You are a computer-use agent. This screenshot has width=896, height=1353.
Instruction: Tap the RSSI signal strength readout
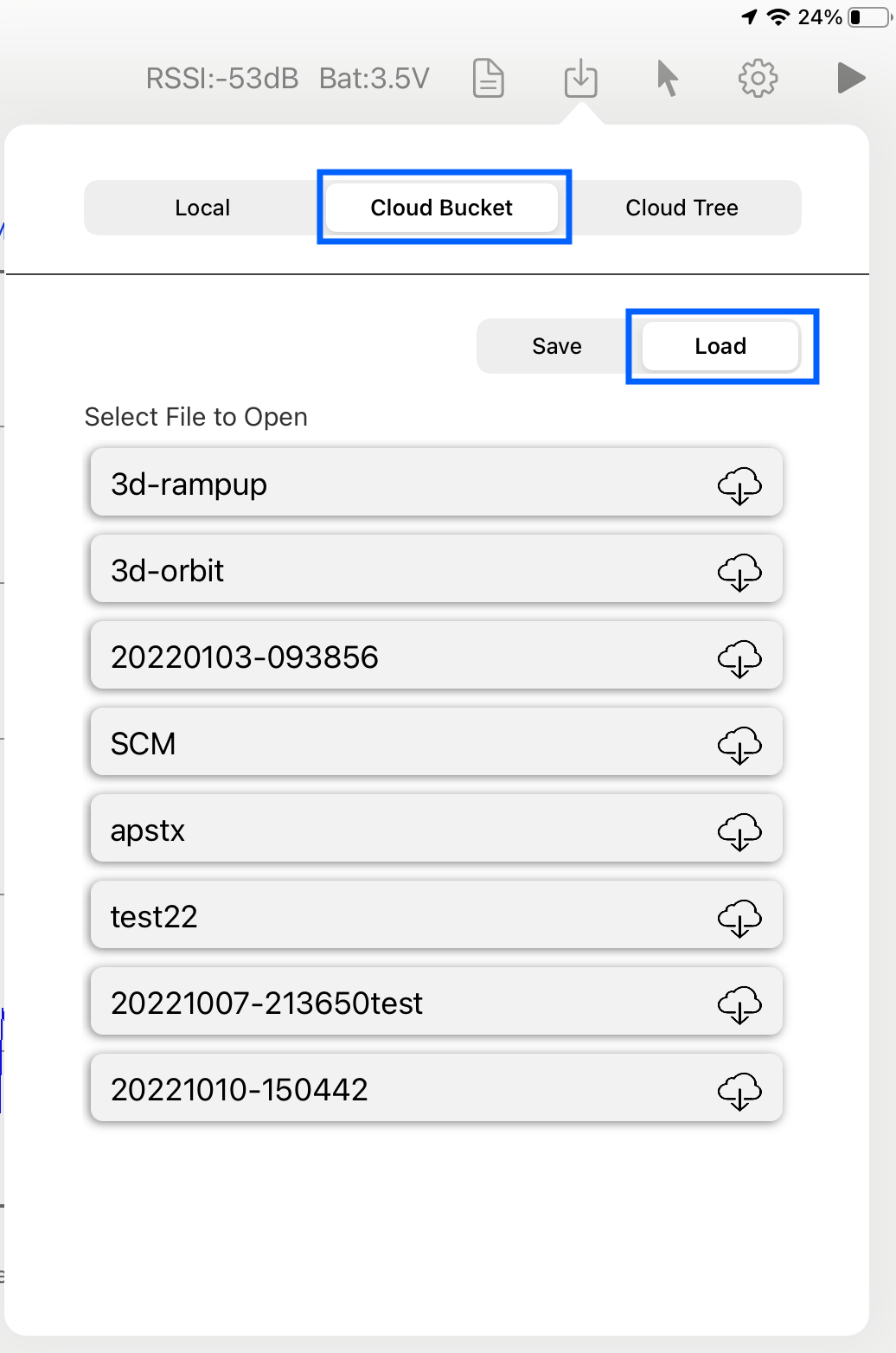[x=222, y=79]
